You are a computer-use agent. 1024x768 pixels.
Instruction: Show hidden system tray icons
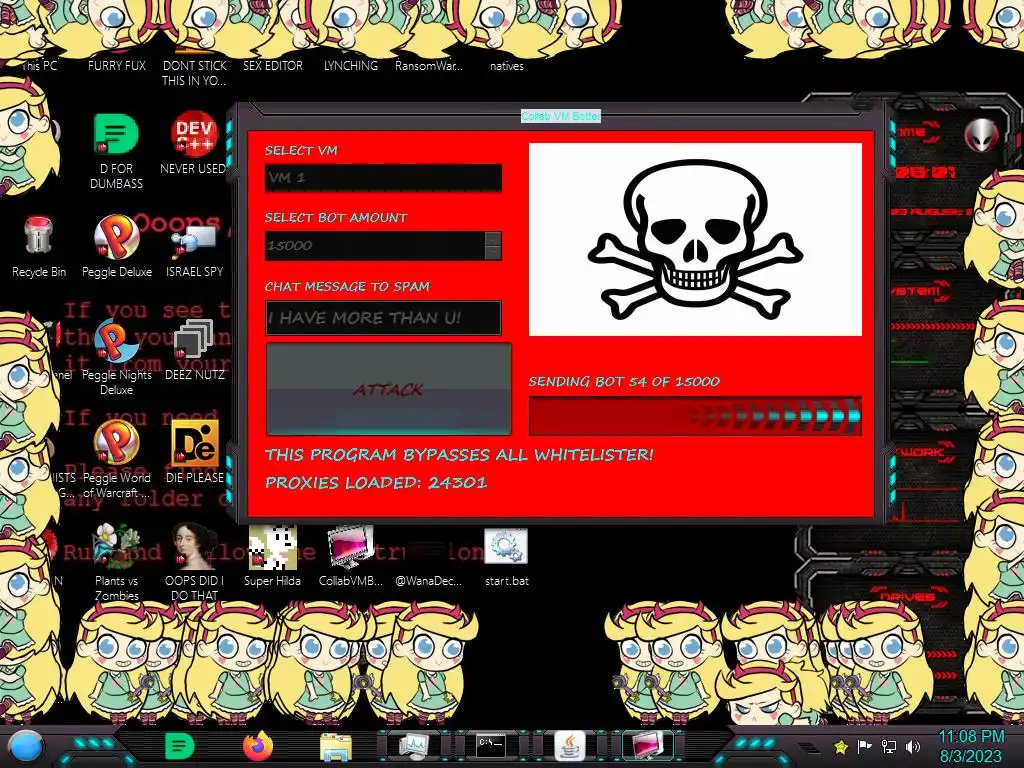tap(809, 747)
